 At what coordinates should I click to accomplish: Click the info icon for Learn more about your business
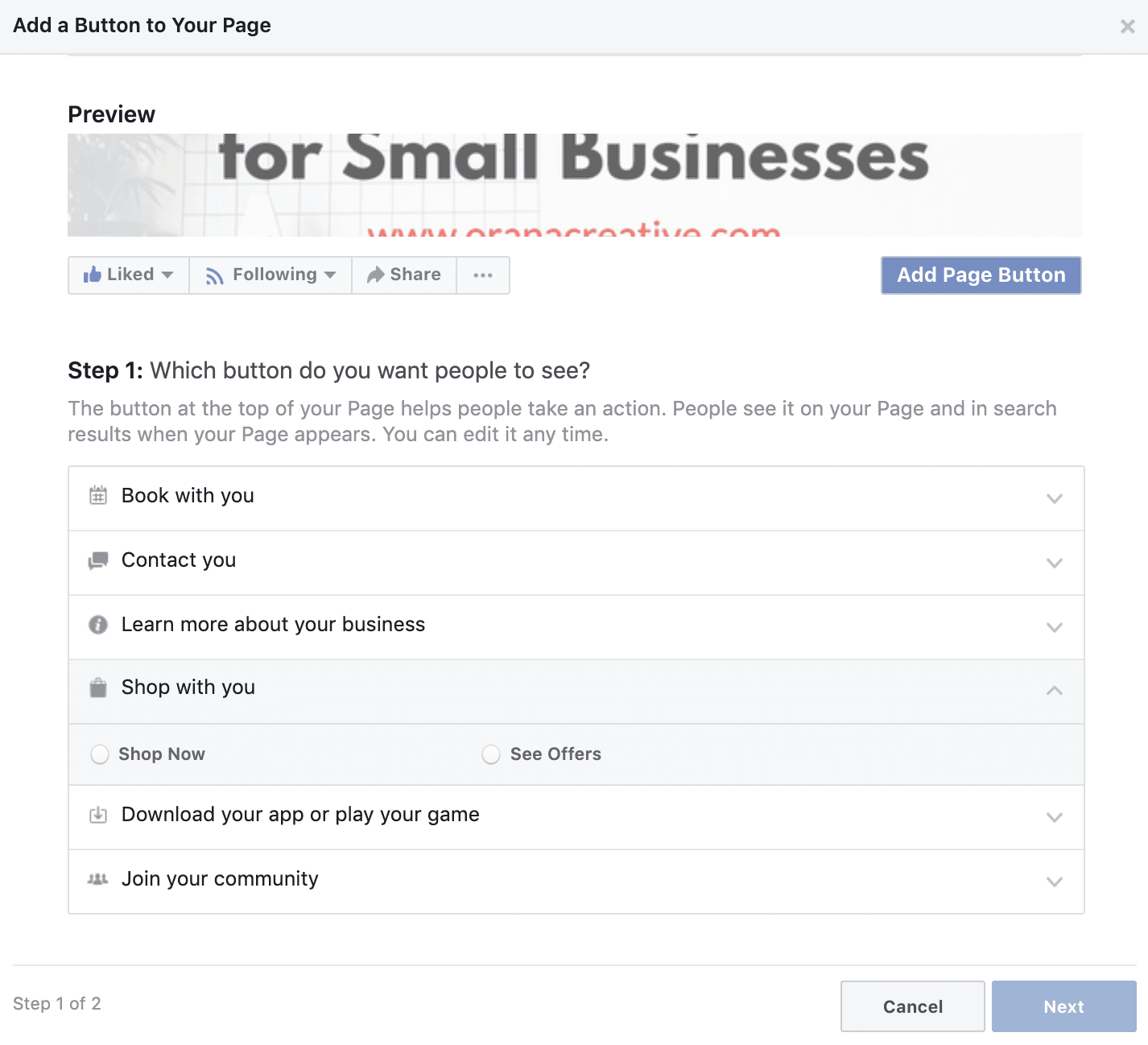97,625
